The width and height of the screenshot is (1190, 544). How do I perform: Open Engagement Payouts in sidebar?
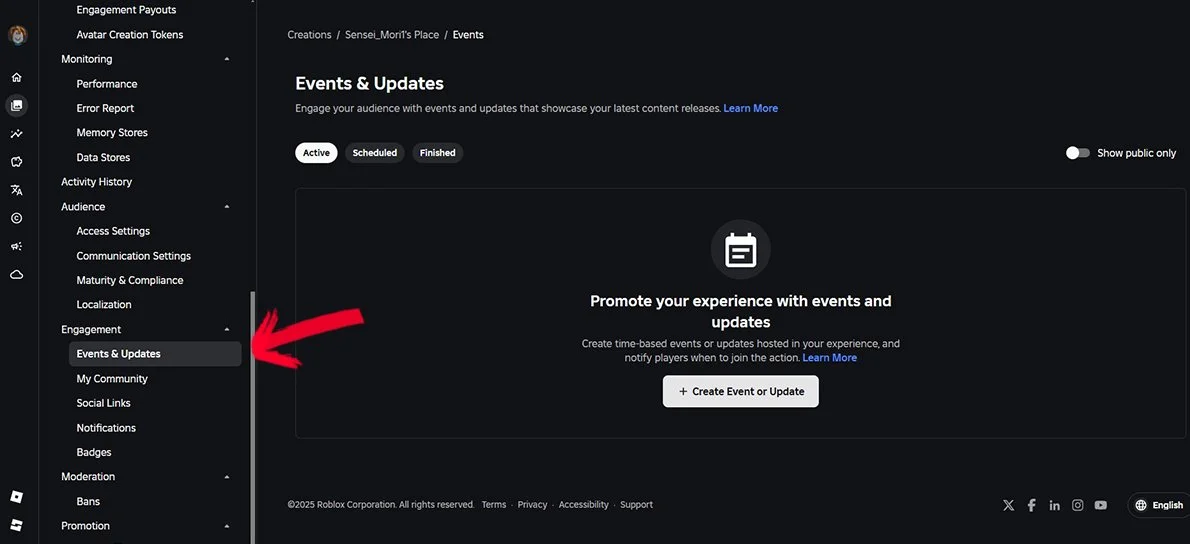(x=126, y=10)
